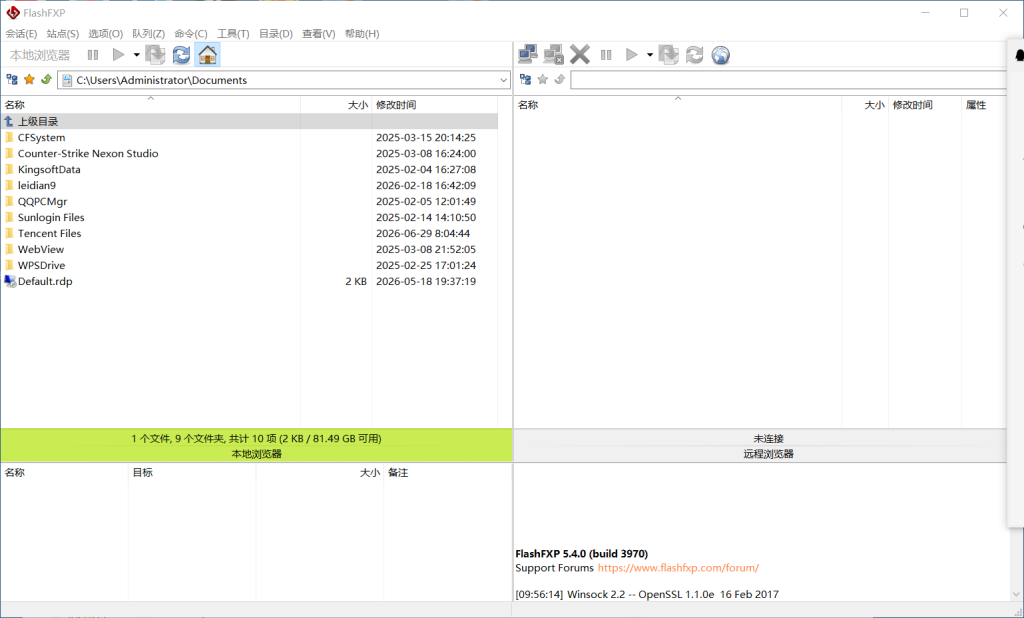
Task: Sort local list by 修改时间 column
Action: tap(434, 105)
